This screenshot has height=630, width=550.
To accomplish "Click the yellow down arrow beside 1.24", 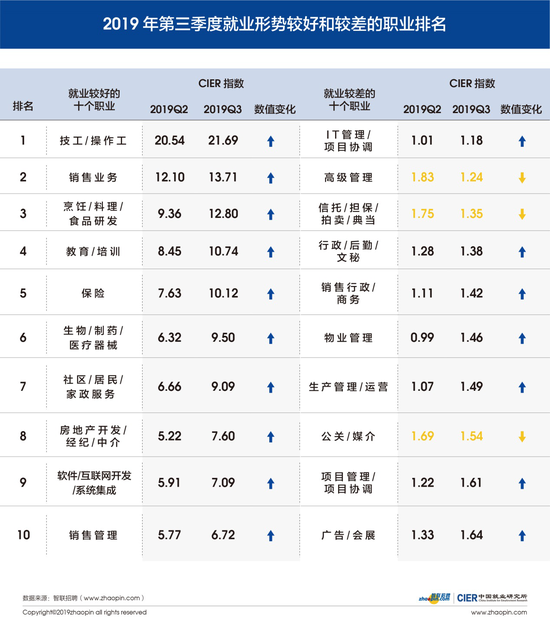I will point(522,178).
